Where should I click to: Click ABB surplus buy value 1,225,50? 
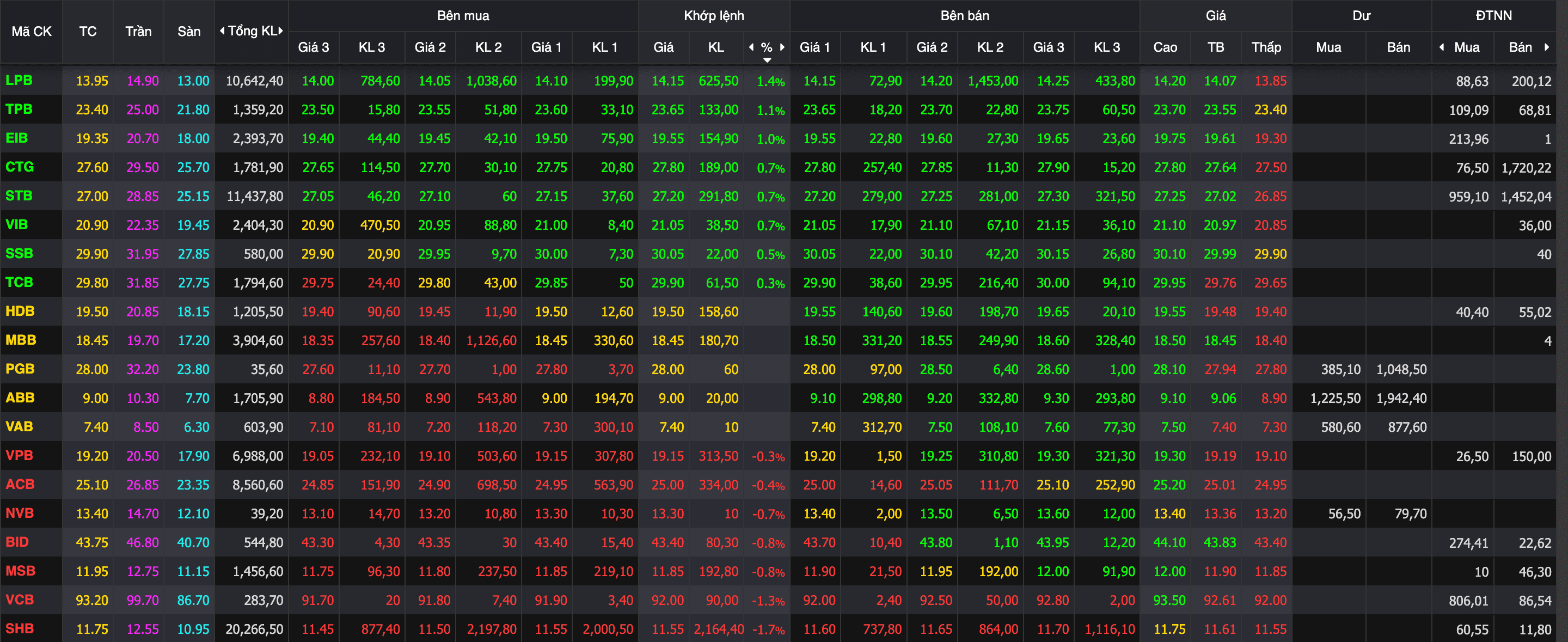tap(1336, 398)
